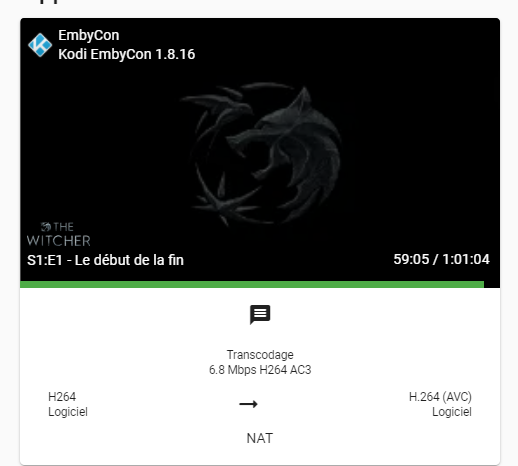The width and height of the screenshot is (518, 466).
Task: Show Transcodage details
Action: tap(260, 355)
